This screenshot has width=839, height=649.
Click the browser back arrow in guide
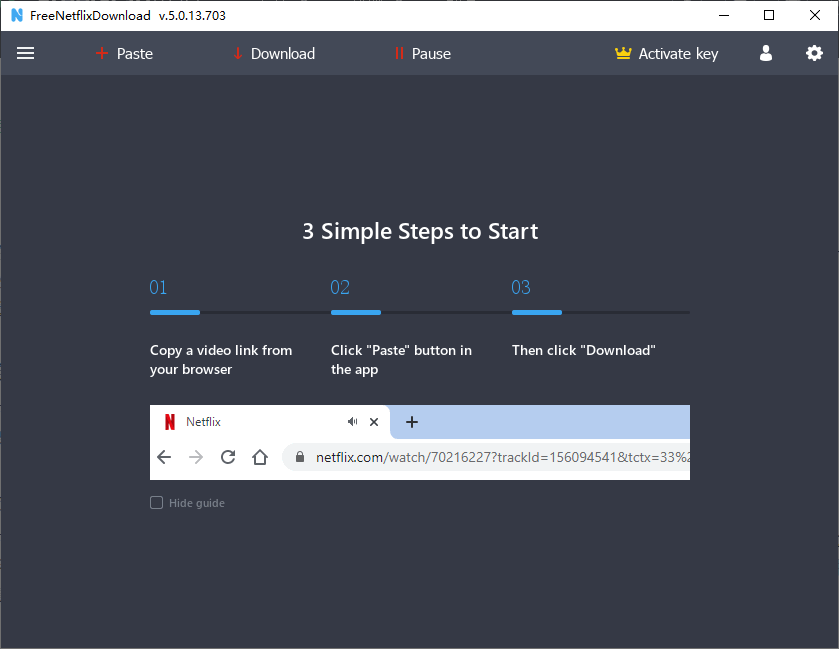tap(164, 457)
